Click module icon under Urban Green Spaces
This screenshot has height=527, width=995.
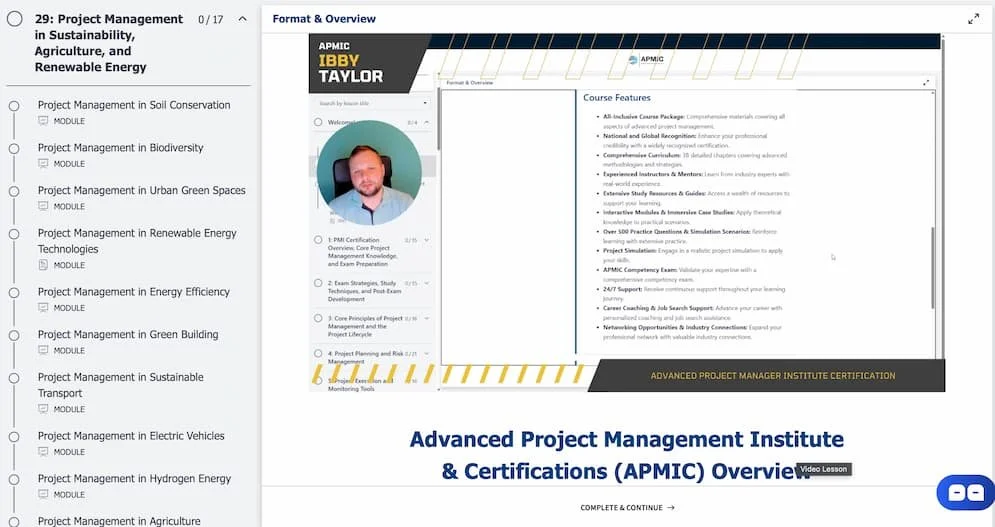(x=43, y=206)
